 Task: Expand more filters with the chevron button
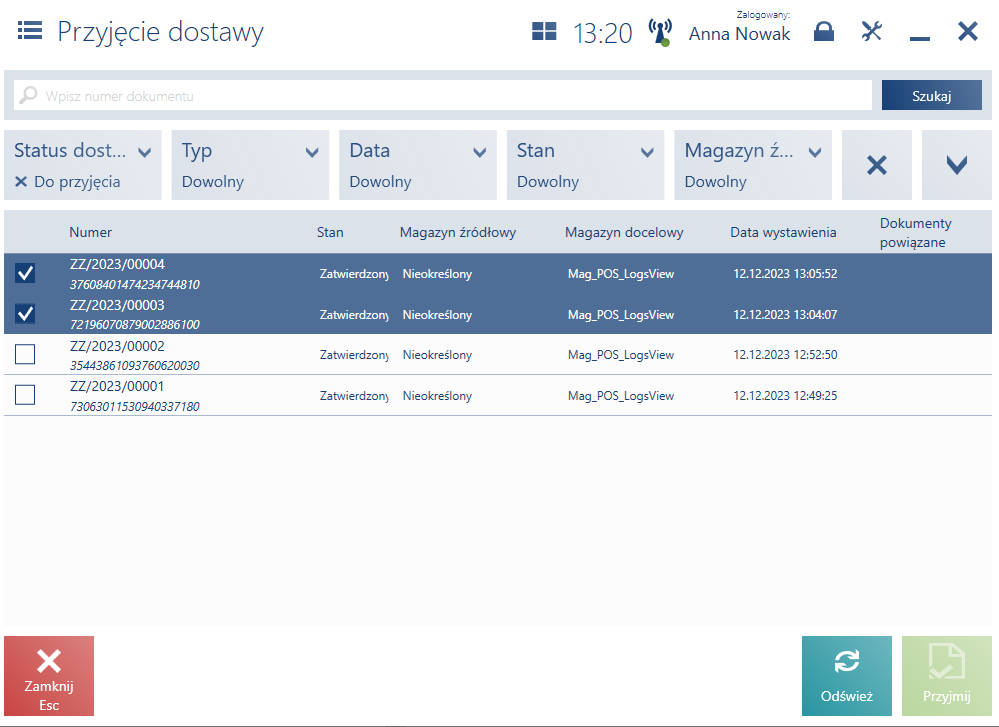[956, 165]
